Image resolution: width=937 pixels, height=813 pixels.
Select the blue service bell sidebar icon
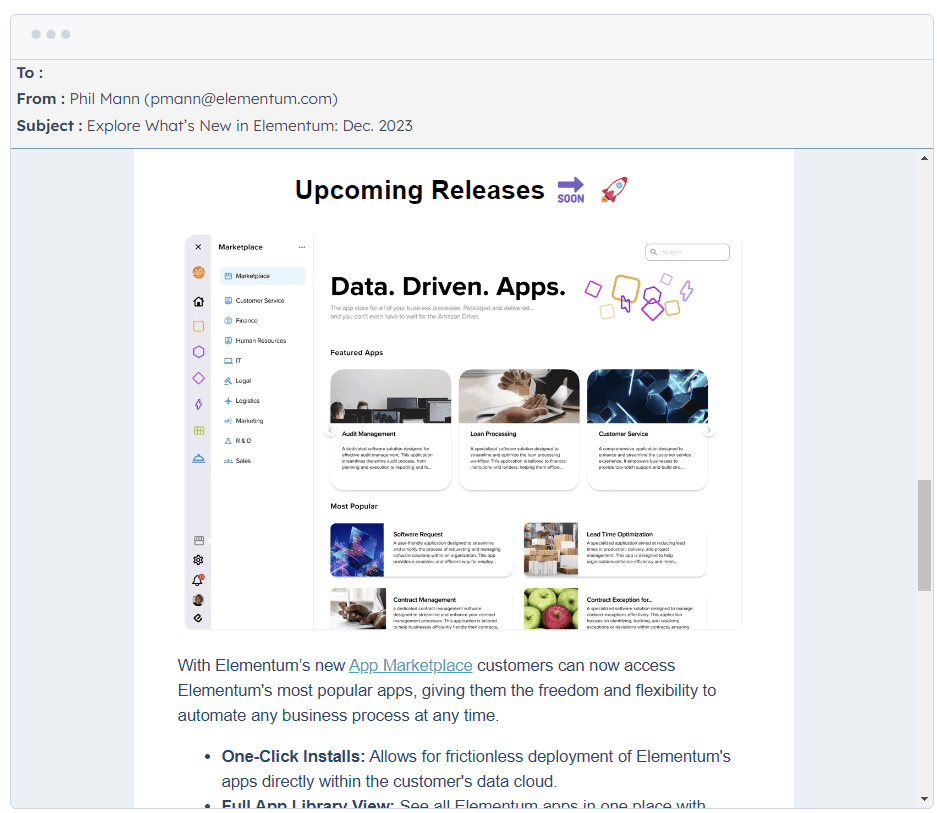pyautogui.click(x=198, y=459)
